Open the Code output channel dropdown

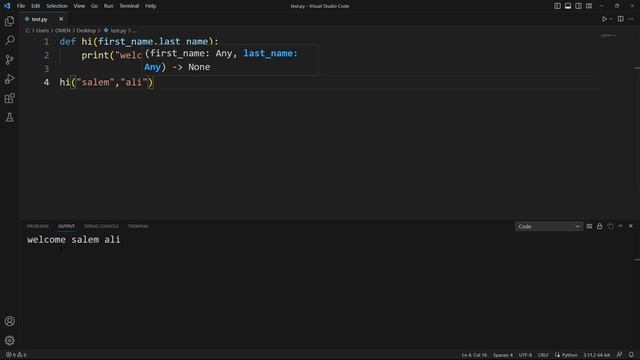549,227
